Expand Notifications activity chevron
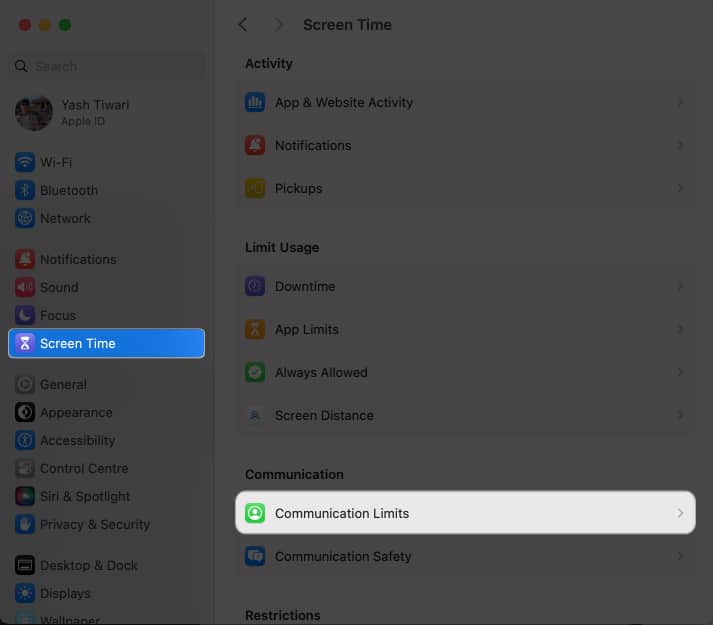Viewport: 713px width, 625px height. point(680,145)
